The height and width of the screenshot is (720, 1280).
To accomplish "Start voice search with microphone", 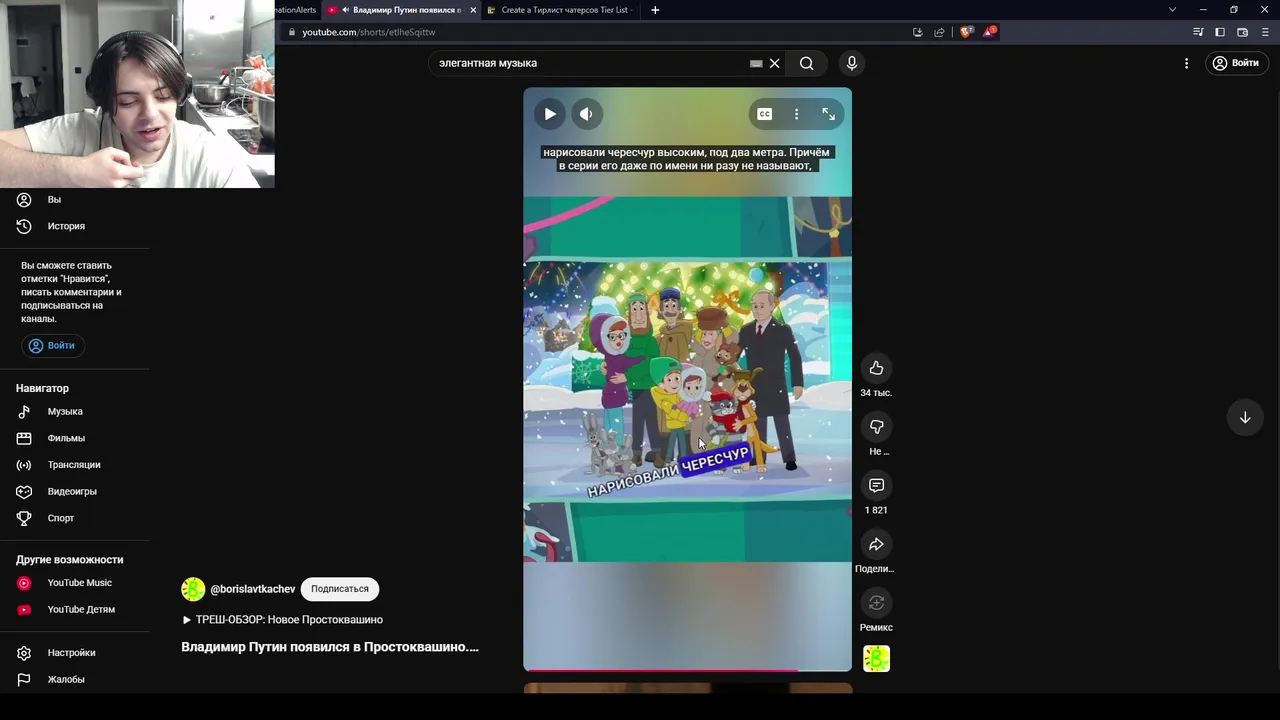I will pyautogui.click(x=852, y=63).
